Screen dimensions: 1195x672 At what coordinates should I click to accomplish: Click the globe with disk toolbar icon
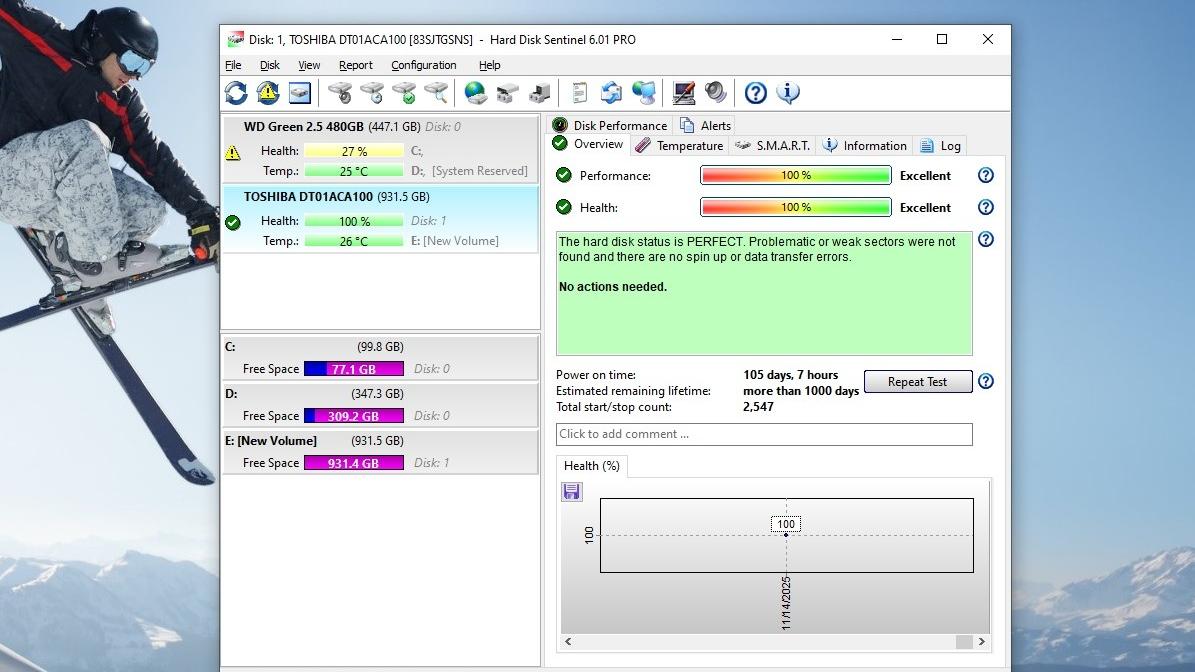[475, 93]
